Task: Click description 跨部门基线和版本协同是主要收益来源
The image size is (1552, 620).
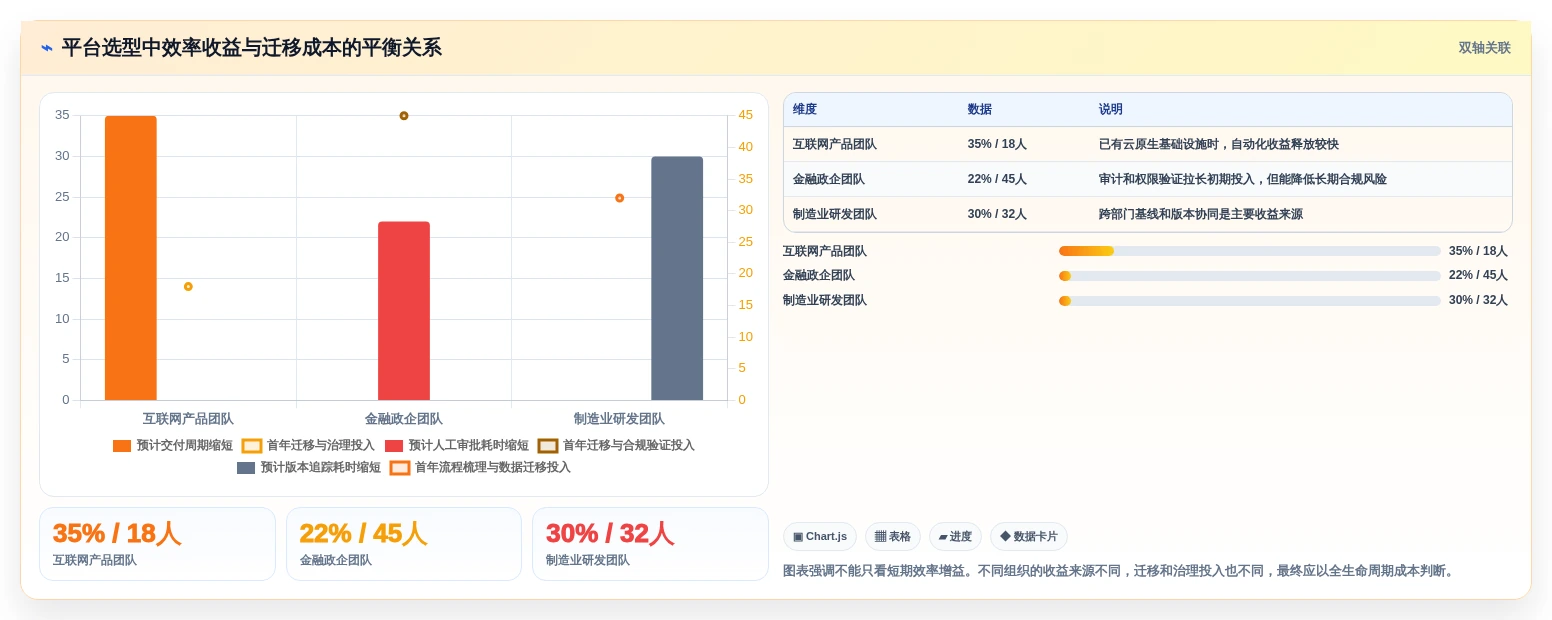Action: (1201, 214)
